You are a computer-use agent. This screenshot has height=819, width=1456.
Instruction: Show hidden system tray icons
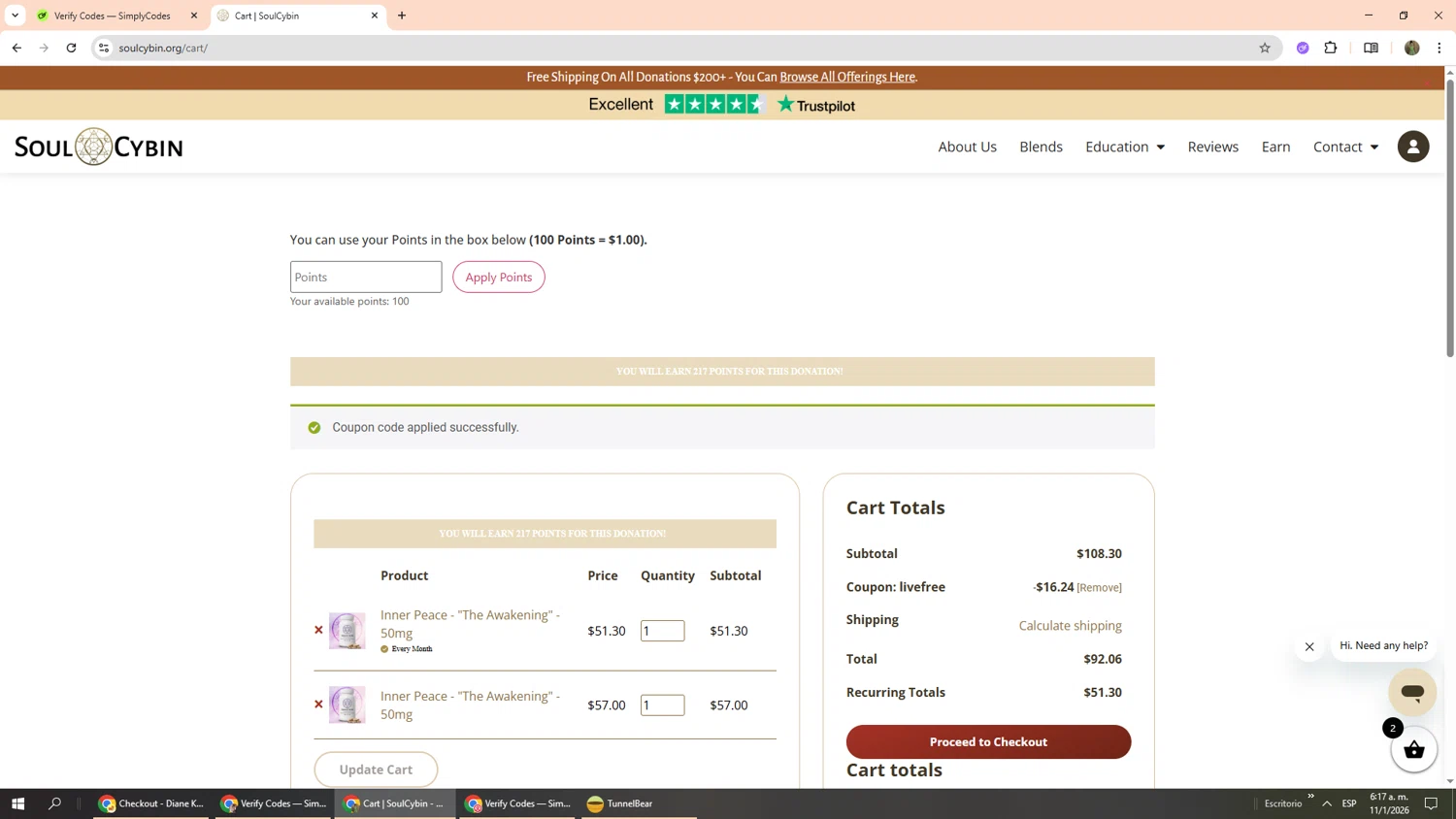pyautogui.click(x=1326, y=803)
